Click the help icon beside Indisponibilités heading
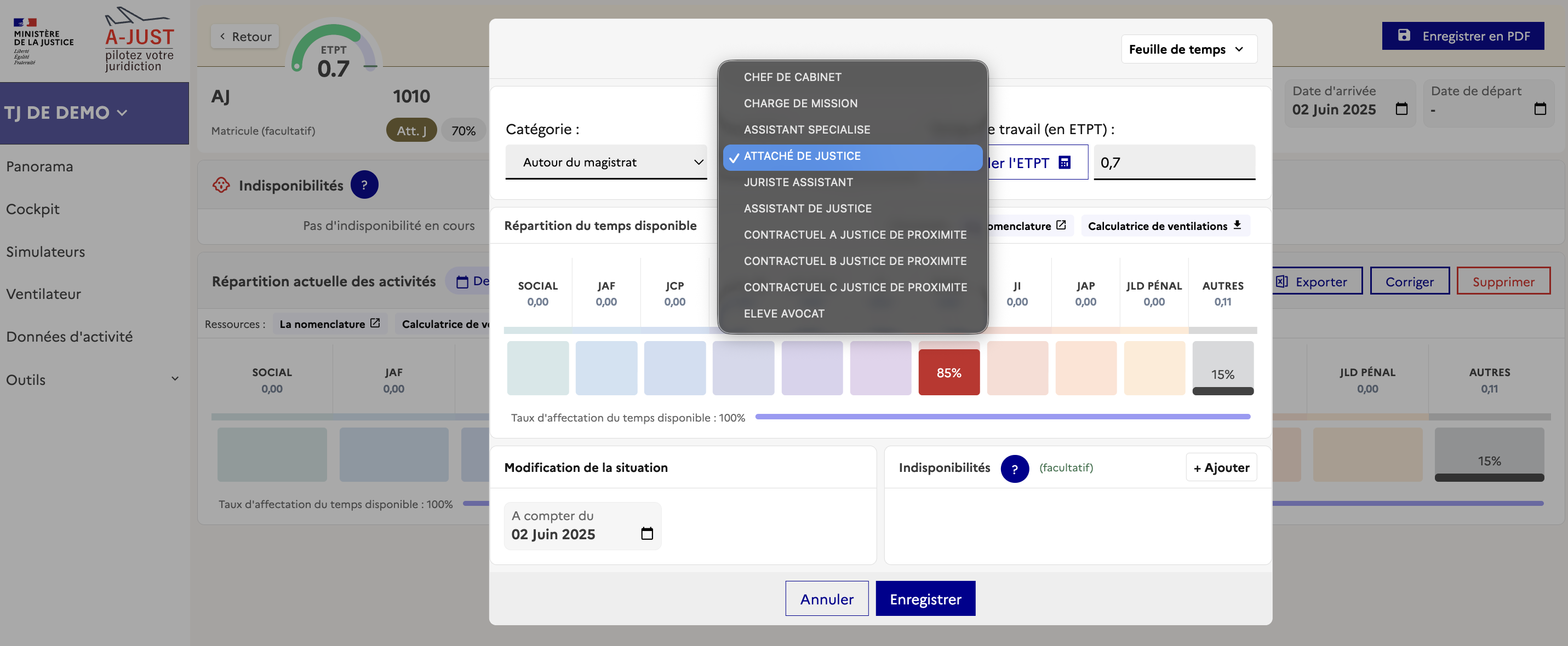 pyautogui.click(x=364, y=185)
